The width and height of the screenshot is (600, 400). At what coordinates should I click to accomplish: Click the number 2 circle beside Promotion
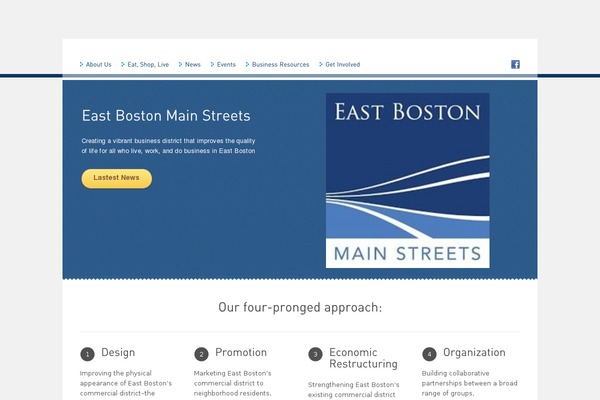pos(201,354)
